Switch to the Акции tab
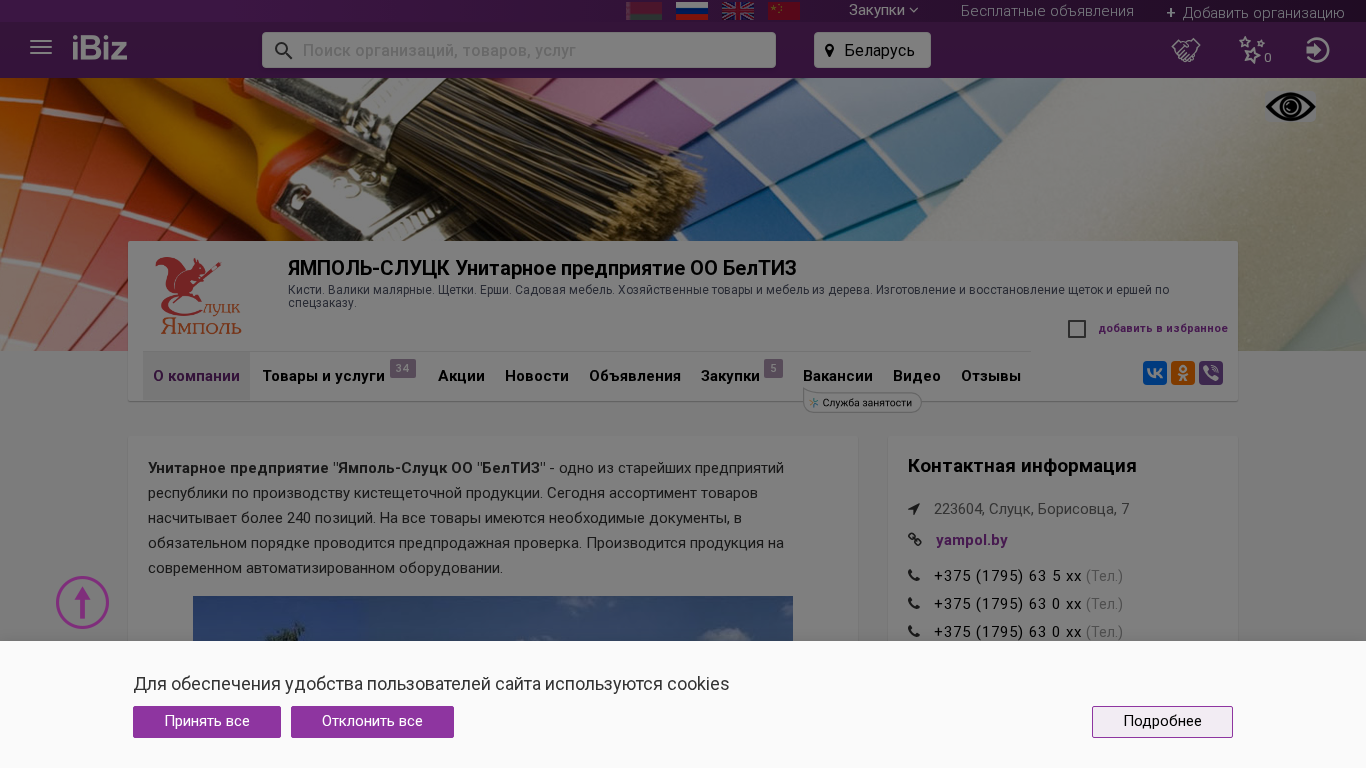1366x768 pixels. click(461, 376)
